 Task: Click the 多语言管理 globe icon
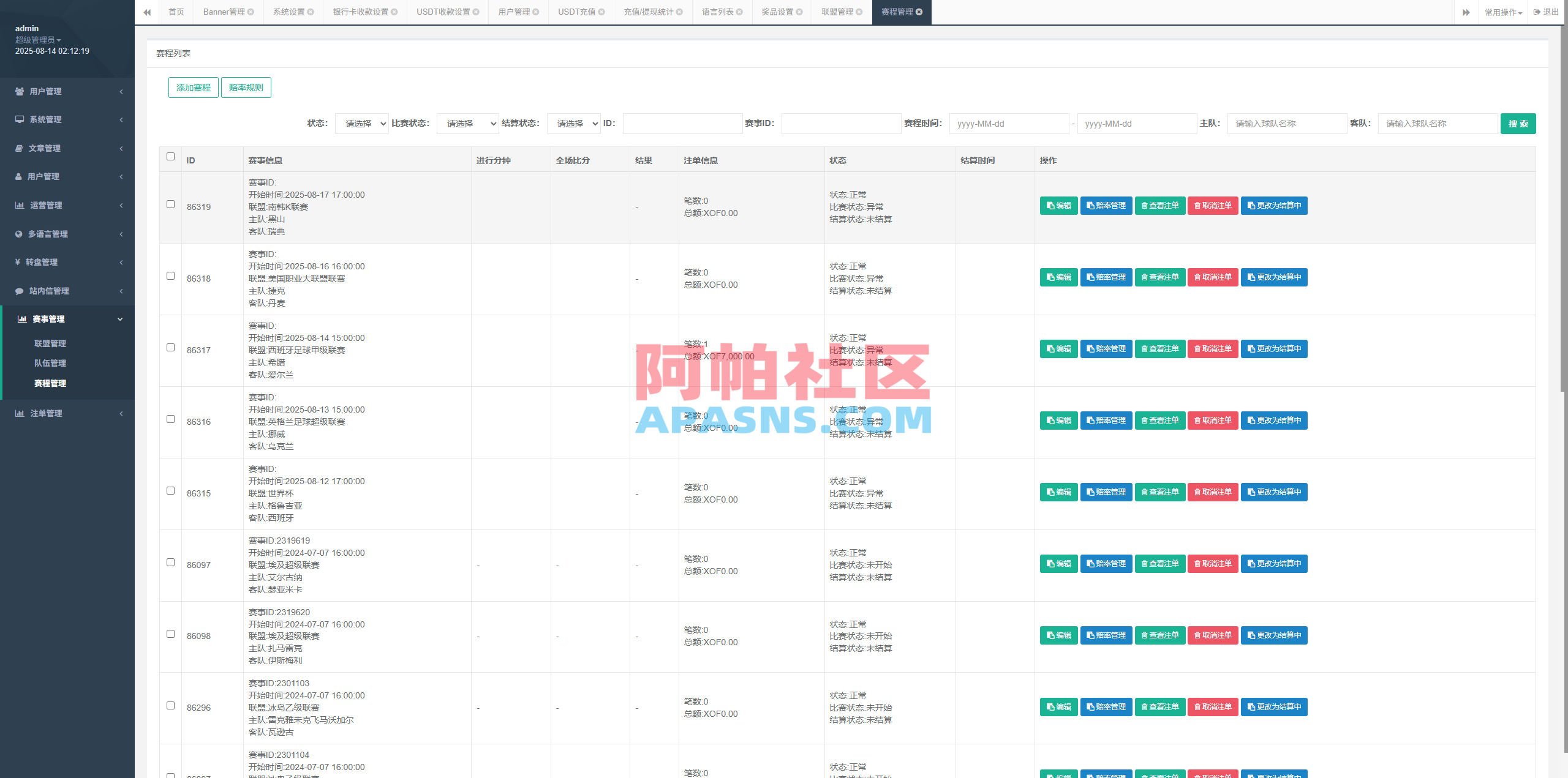coord(19,233)
